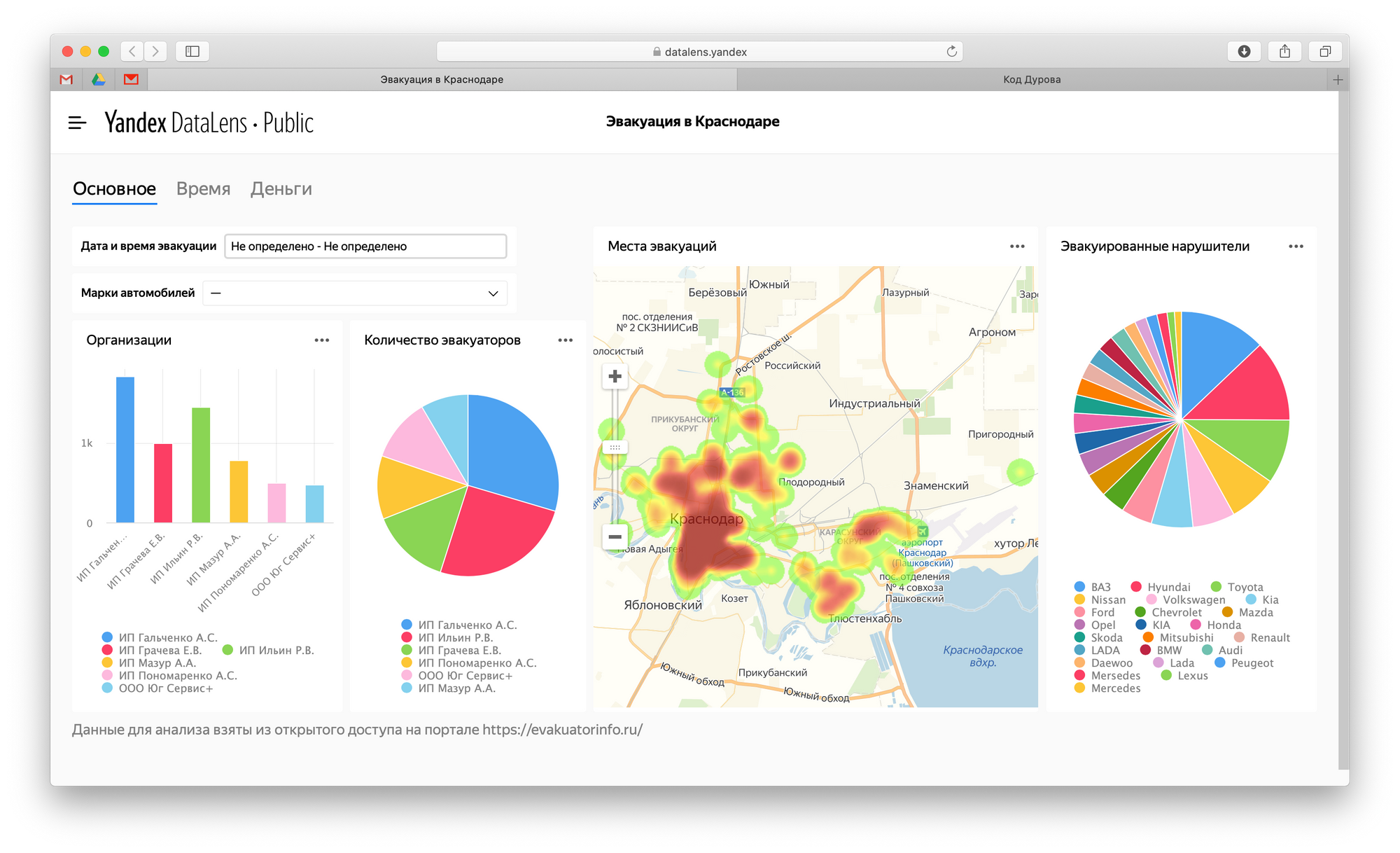The height and width of the screenshot is (853, 1400).
Task: Reload the page in Safari
Action: click(x=951, y=51)
